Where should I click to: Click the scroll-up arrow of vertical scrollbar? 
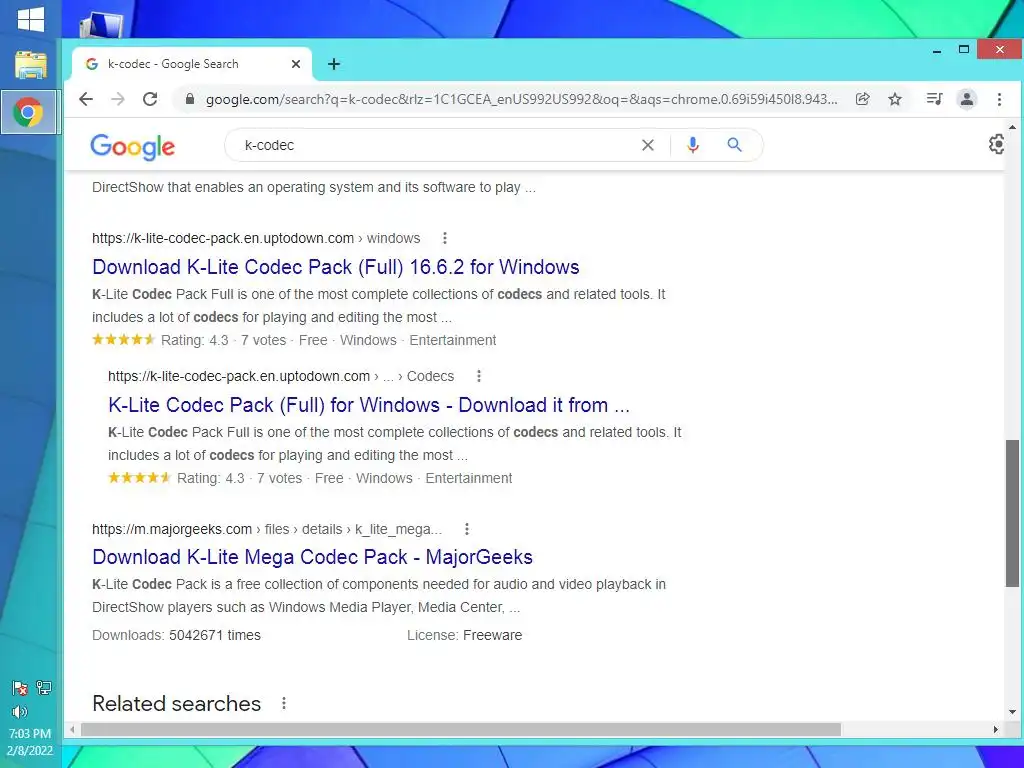pos(1012,127)
